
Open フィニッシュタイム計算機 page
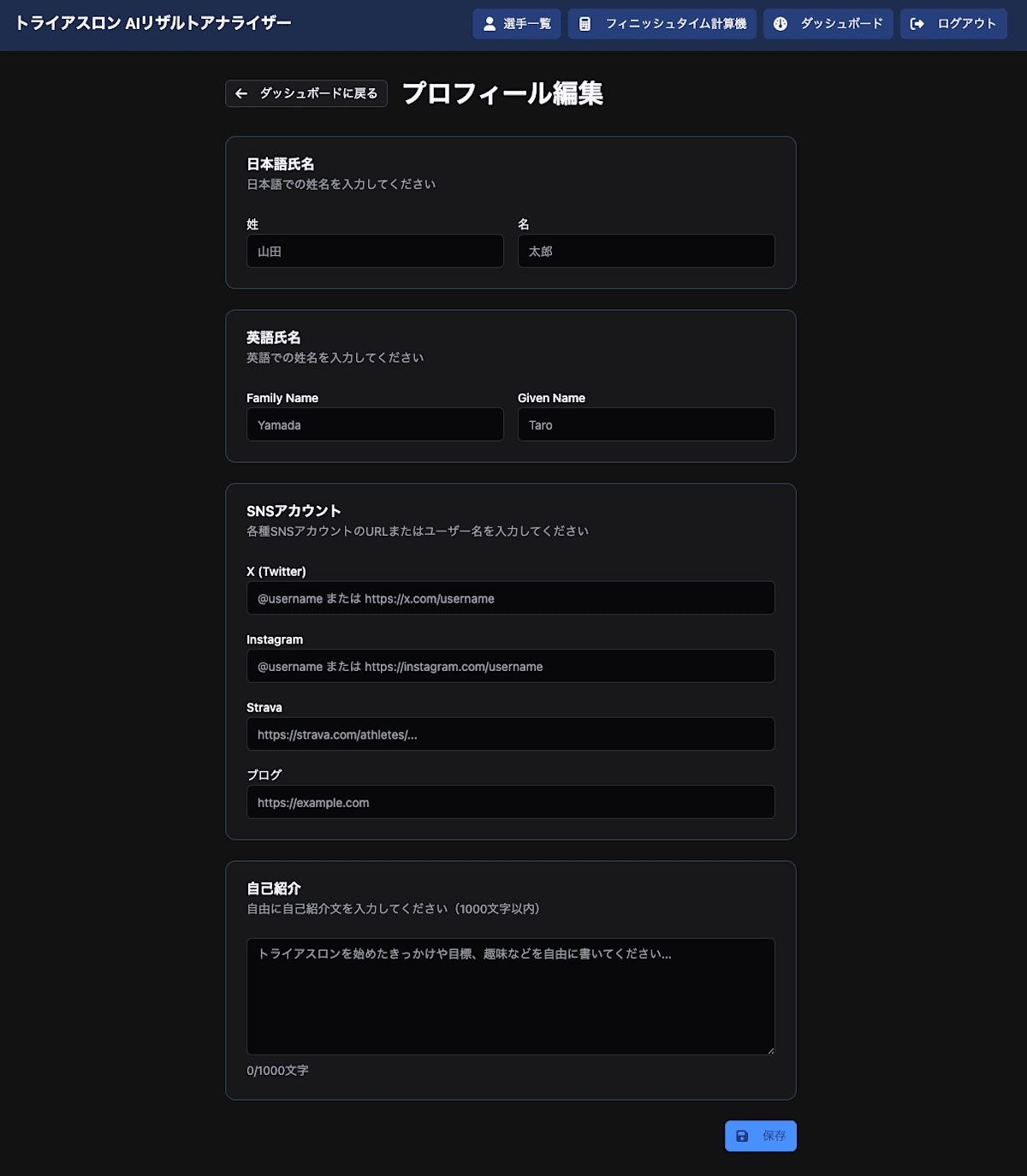(662, 24)
